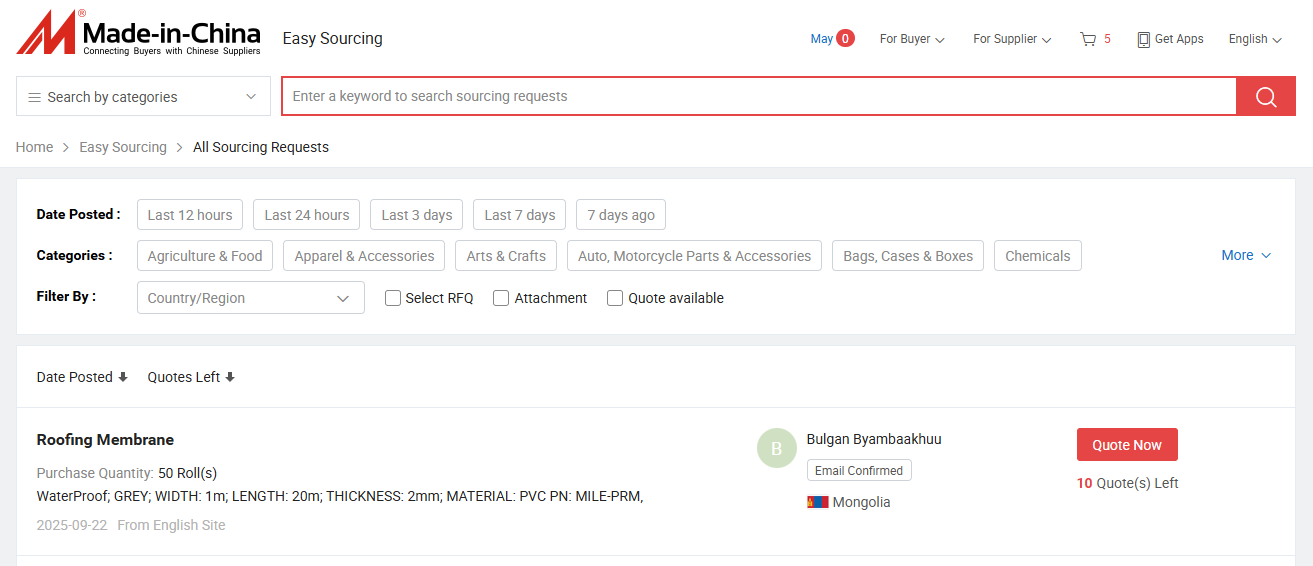The height and width of the screenshot is (566, 1313).
Task: Expand More categories
Action: tap(1245, 255)
